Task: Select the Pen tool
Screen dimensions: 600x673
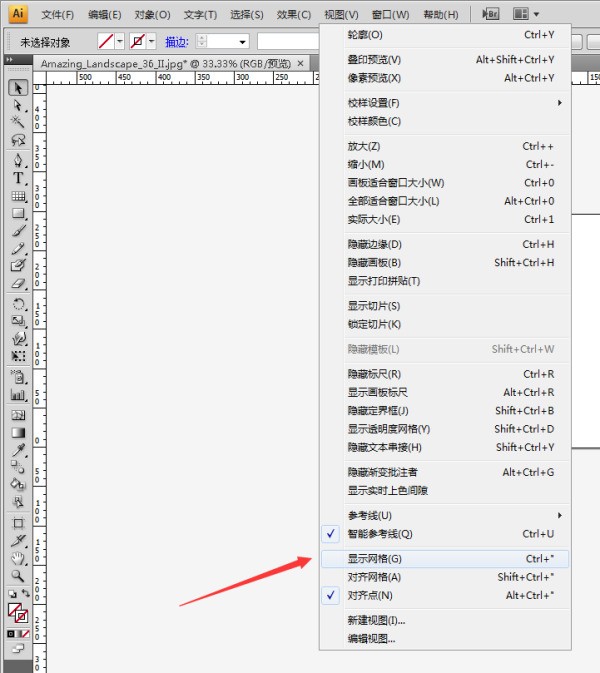Action: click(18, 160)
